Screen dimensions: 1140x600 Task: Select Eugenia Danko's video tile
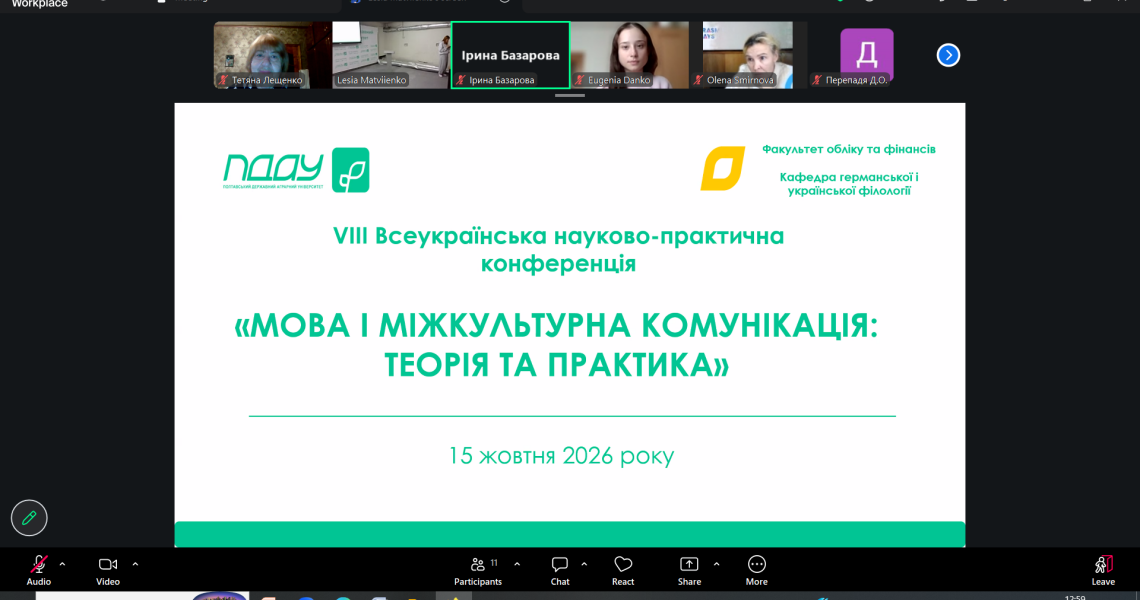tap(630, 55)
